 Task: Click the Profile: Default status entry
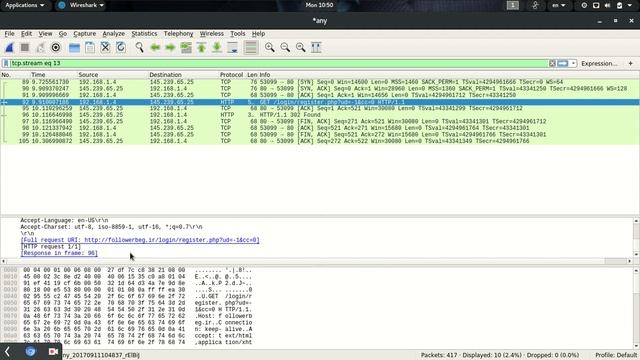(x=616, y=355)
